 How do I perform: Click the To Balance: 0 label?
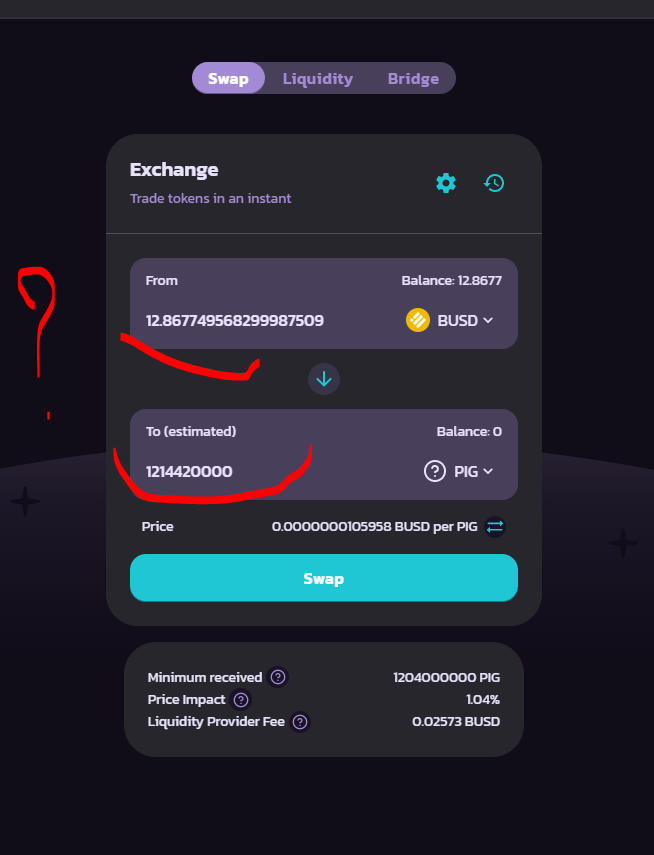pos(469,431)
